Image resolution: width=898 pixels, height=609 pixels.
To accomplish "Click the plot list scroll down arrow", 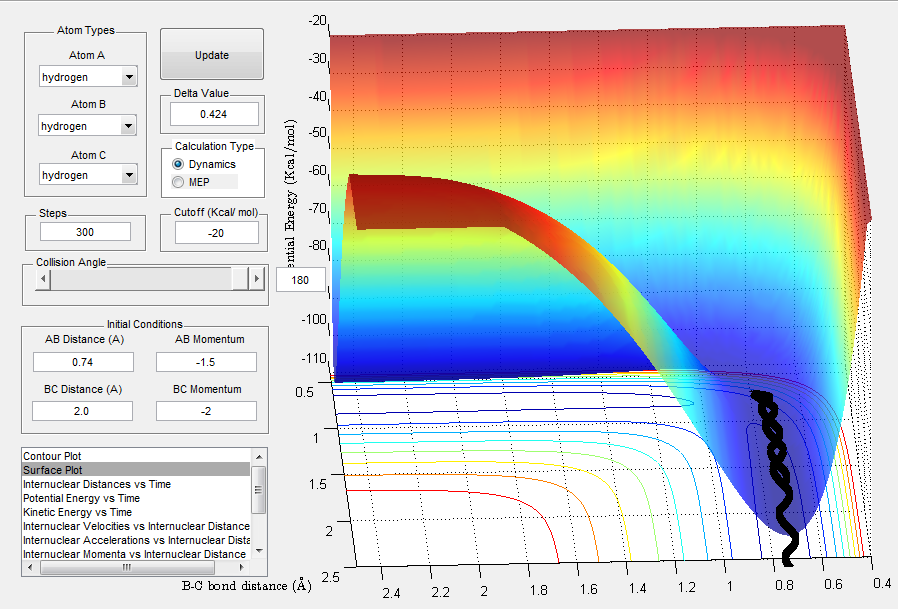I will pyautogui.click(x=259, y=551).
